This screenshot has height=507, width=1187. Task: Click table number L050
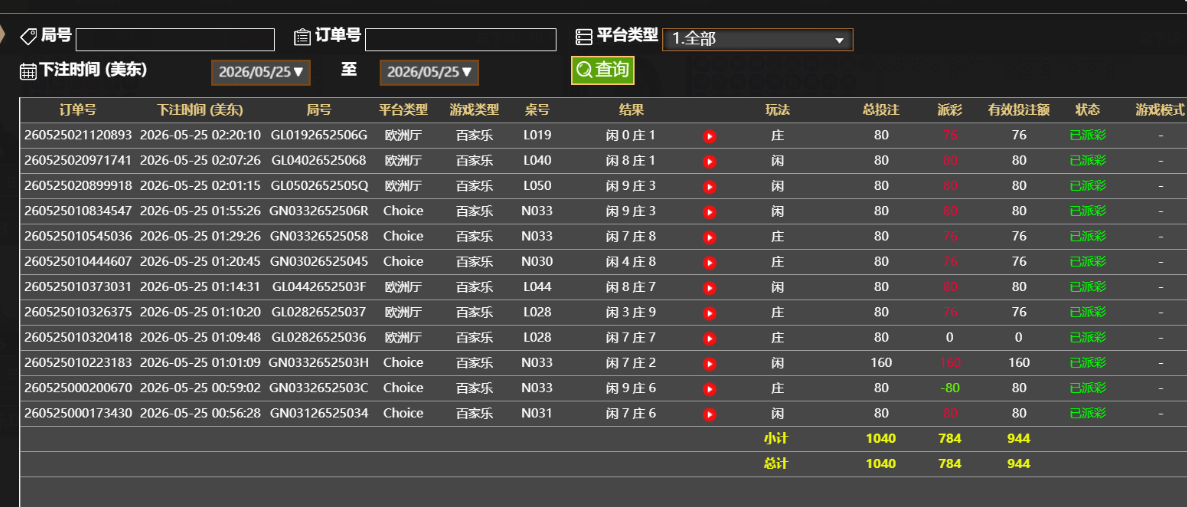click(x=537, y=185)
